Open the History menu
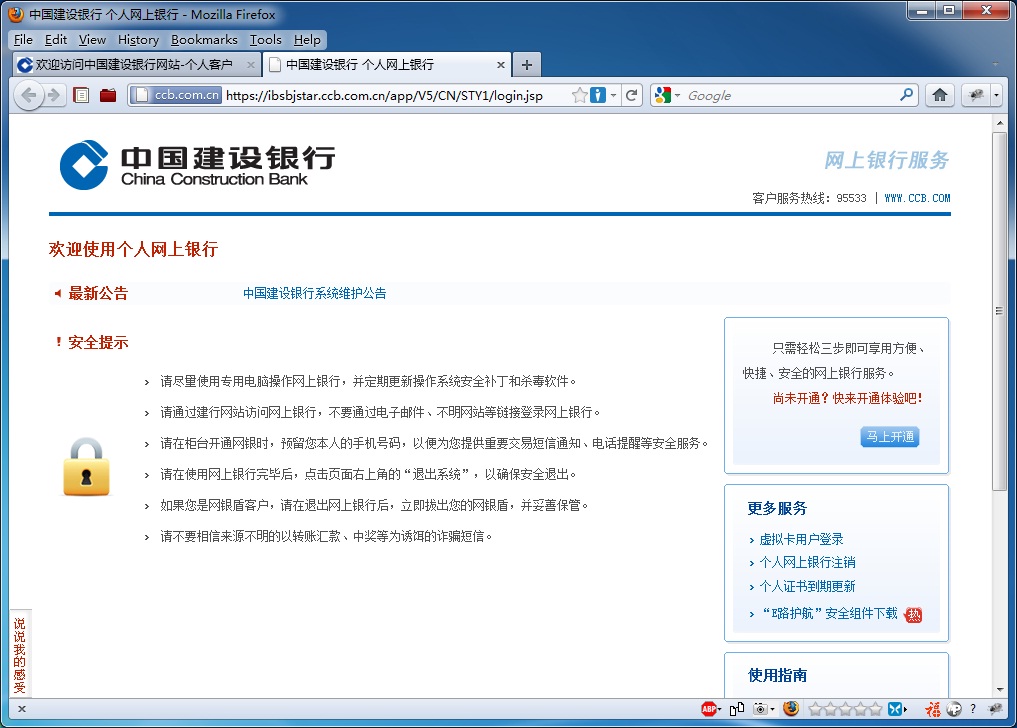 137,40
